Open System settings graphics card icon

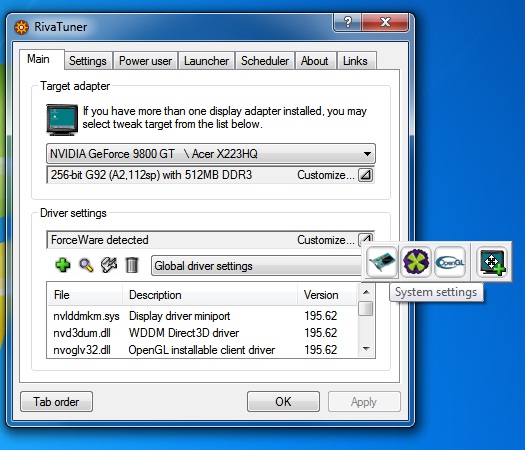(x=382, y=262)
